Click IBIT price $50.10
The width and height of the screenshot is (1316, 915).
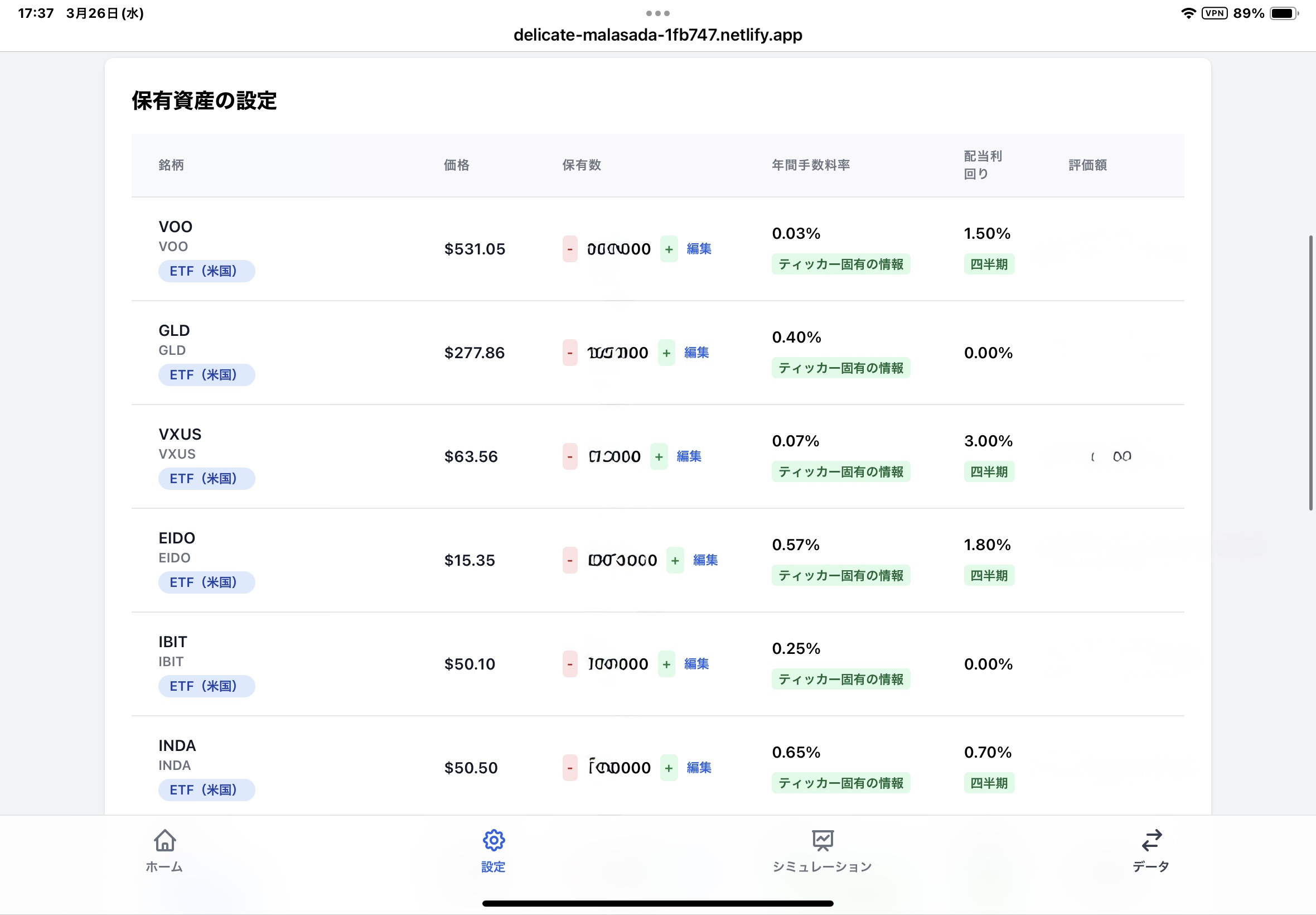click(x=470, y=664)
